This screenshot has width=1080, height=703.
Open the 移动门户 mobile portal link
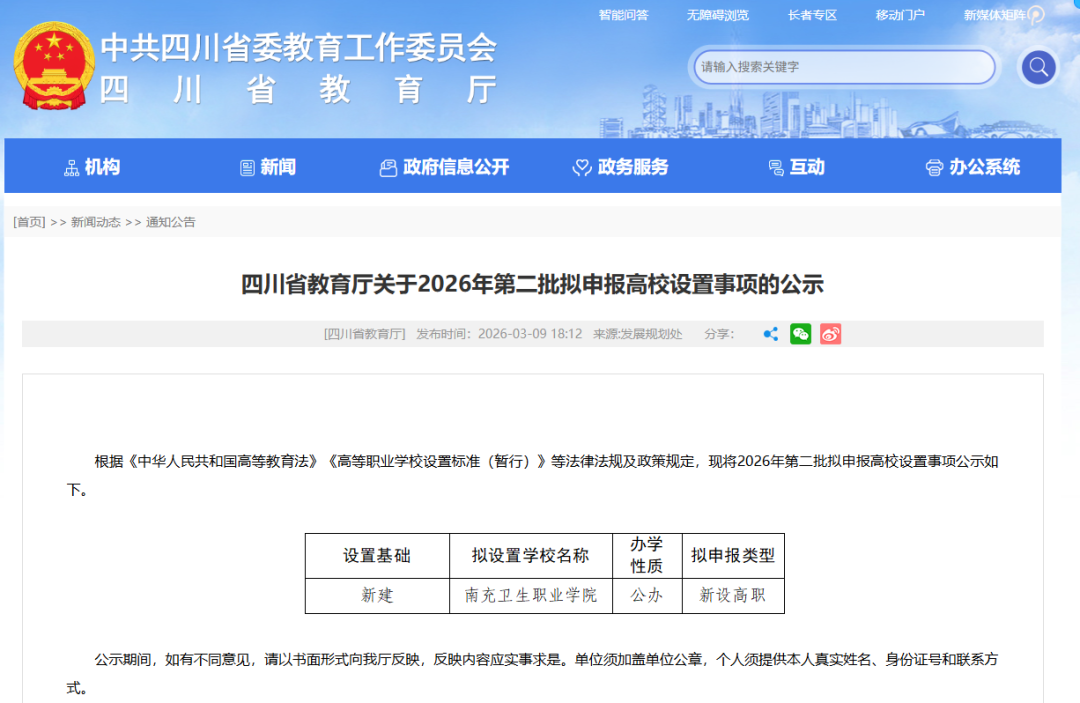click(x=898, y=14)
